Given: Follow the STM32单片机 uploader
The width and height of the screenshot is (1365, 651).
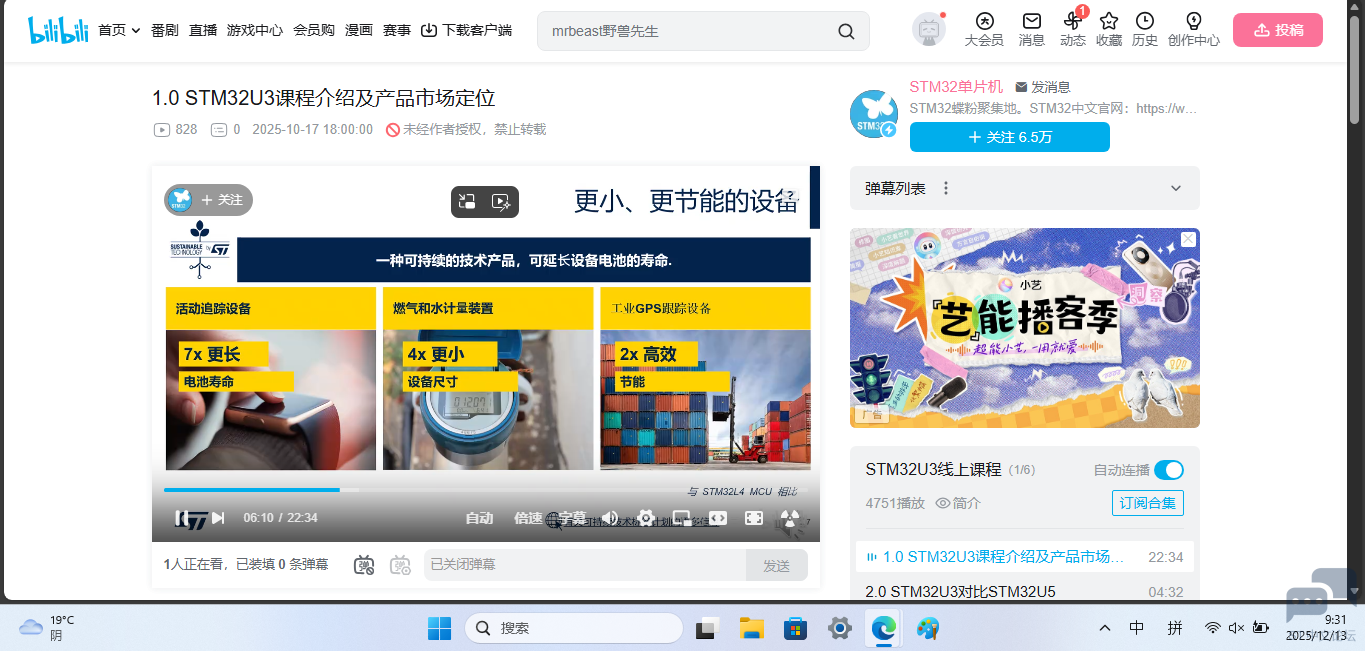Looking at the screenshot, I should point(1009,137).
